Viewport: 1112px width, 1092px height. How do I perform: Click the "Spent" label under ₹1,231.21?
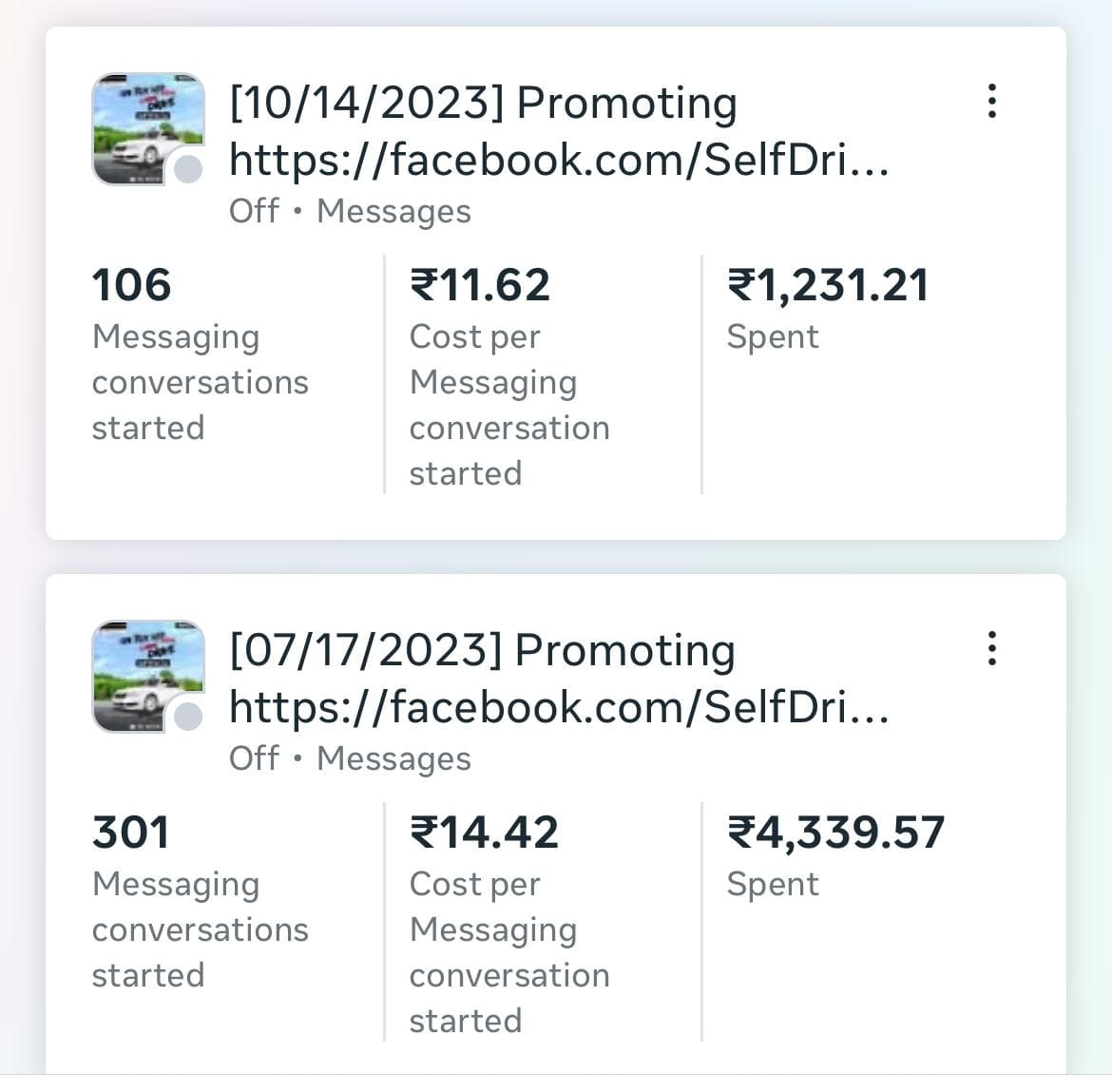[x=773, y=336]
